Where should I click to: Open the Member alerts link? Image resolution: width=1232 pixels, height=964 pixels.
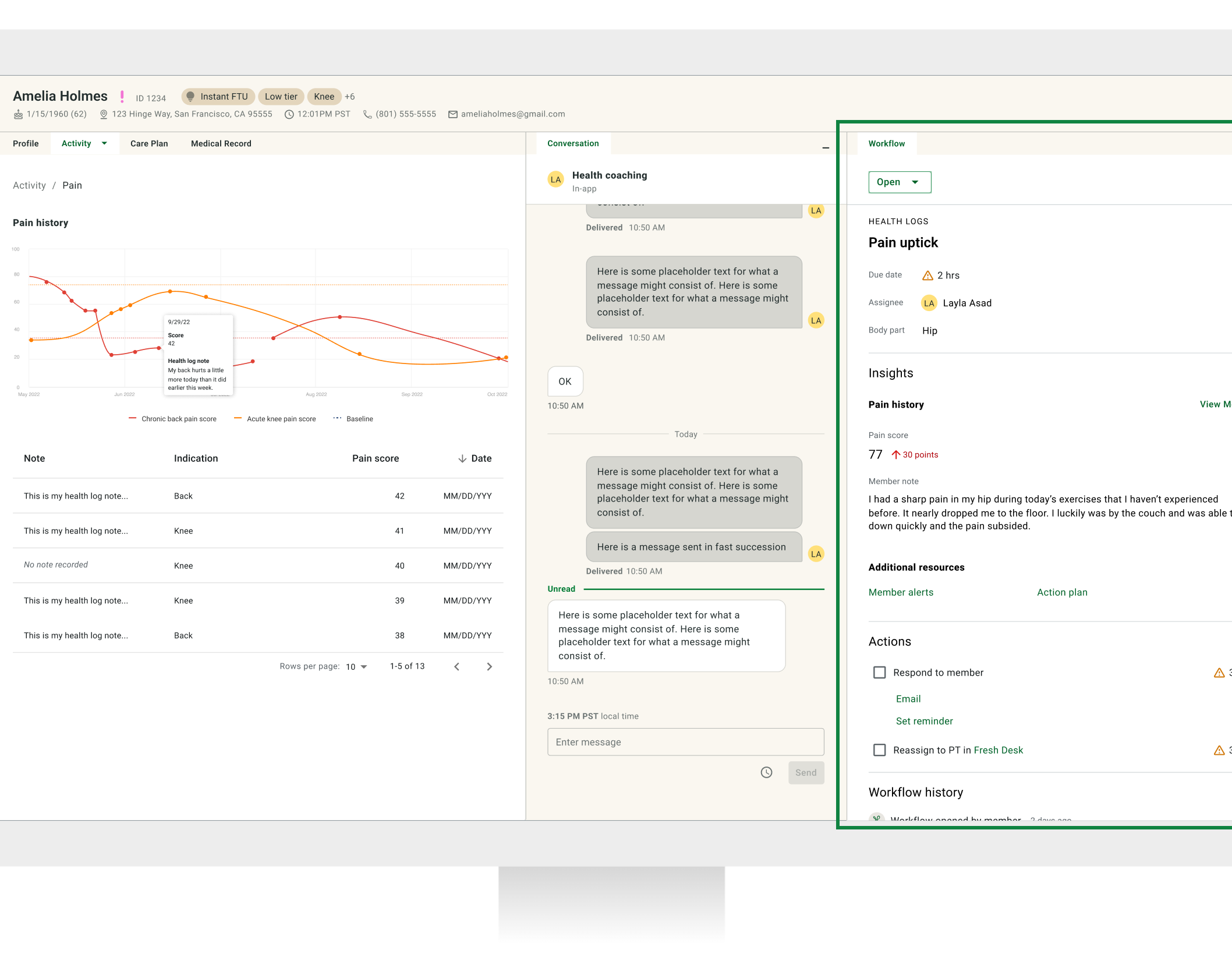click(901, 592)
